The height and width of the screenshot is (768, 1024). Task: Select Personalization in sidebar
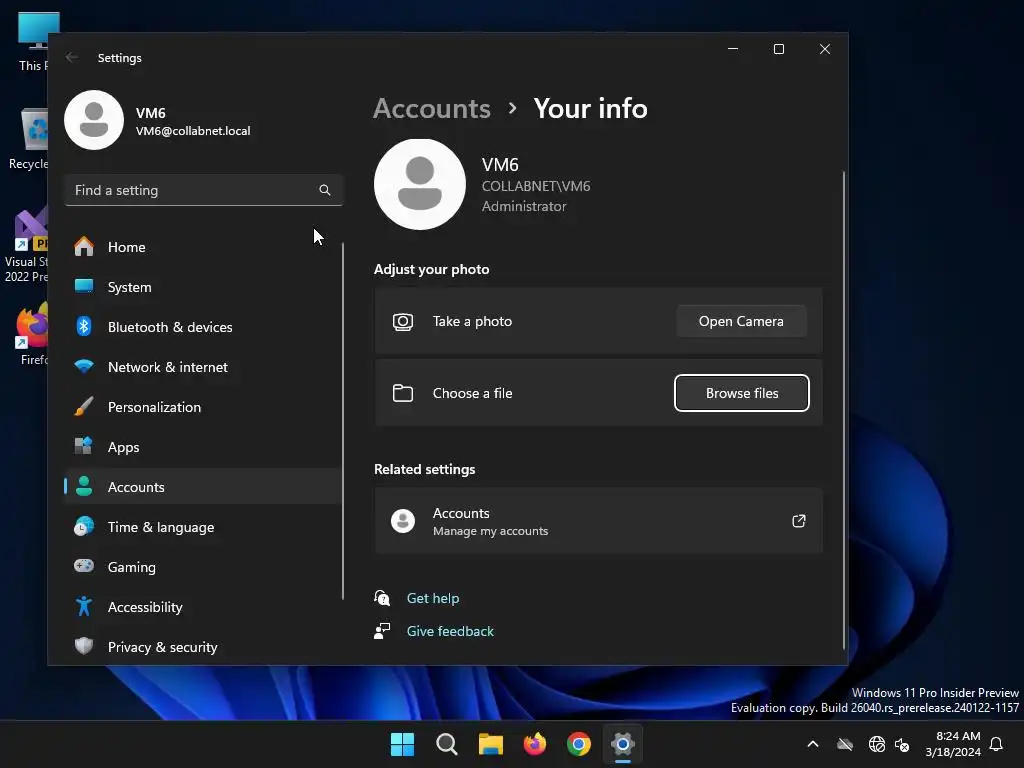202,407
